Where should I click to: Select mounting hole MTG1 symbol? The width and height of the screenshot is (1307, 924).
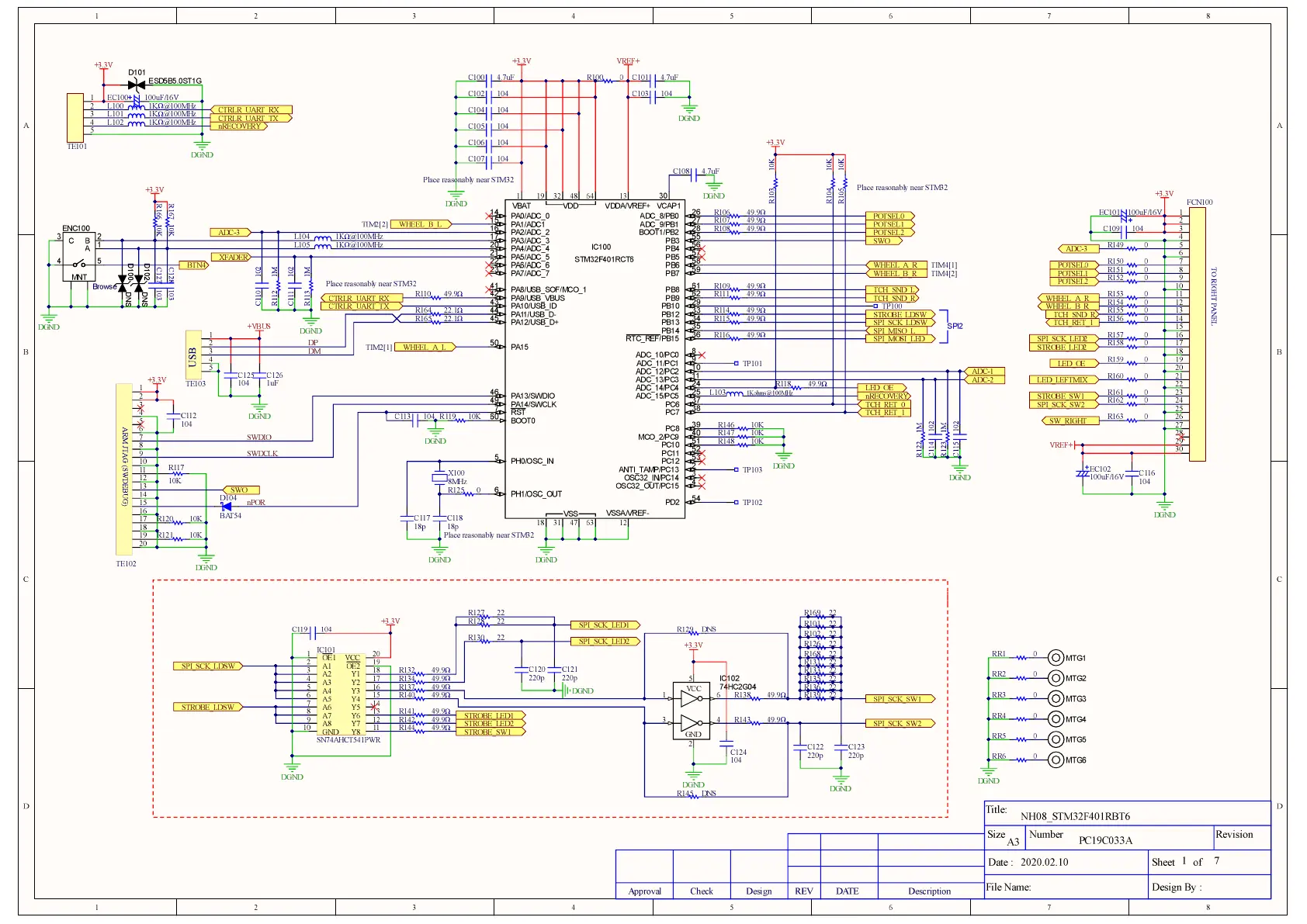coord(1056,658)
